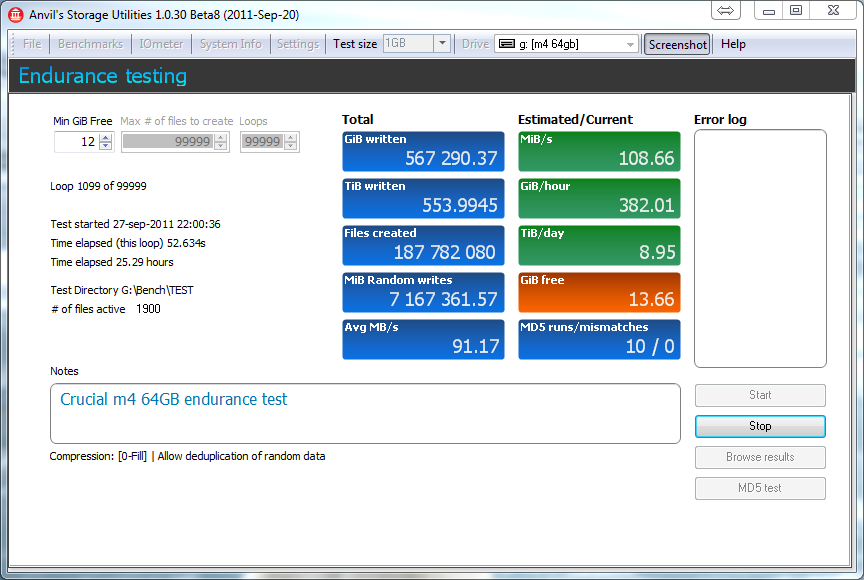Click 'Time elapsed (this loop) 52.634s' text
The height and width of the screenshot is (580, 864).
[128, 243]
